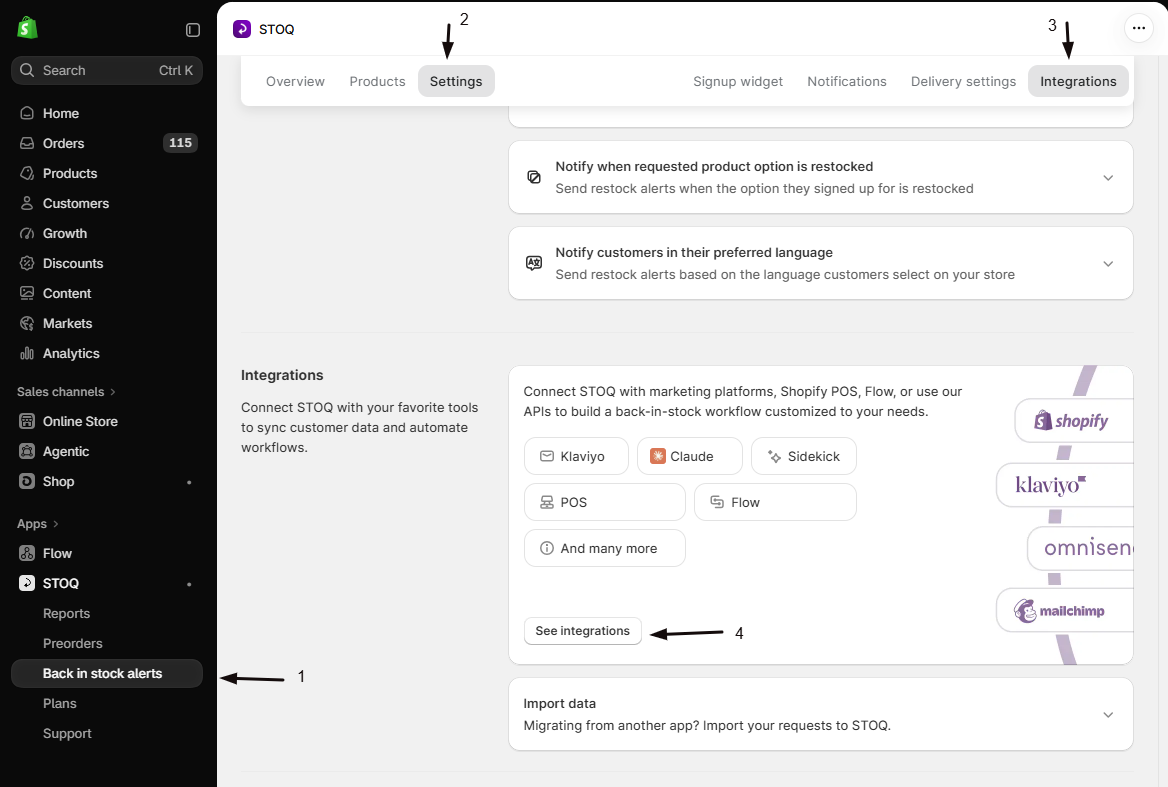Open the Delivery settings tab

962,81
